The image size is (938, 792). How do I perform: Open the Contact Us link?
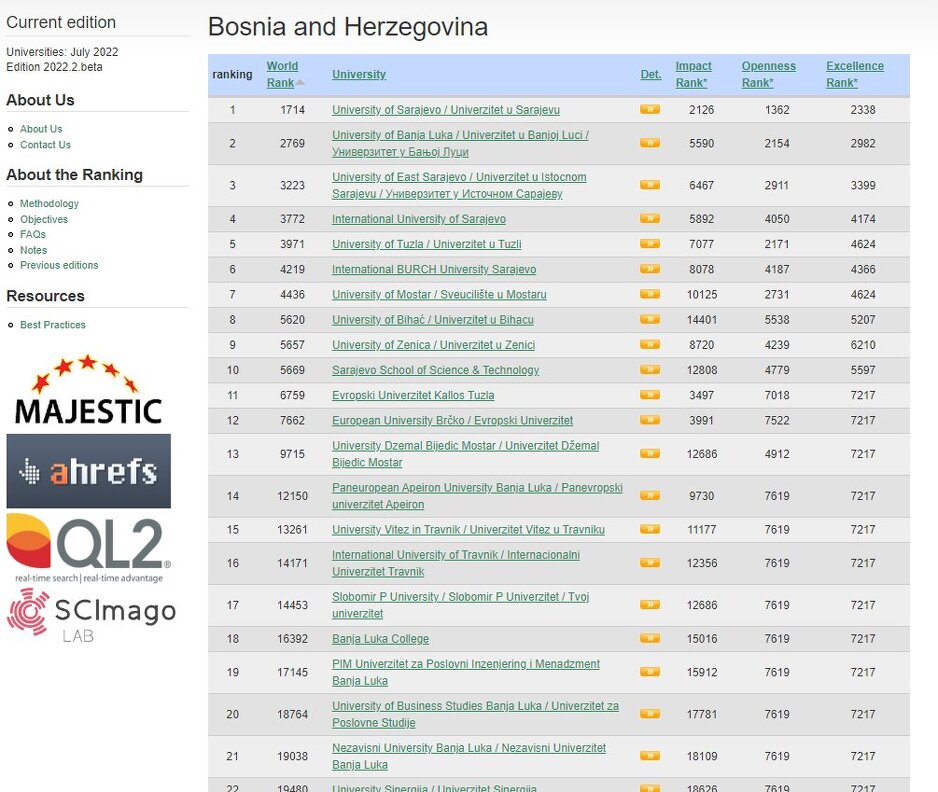point(45,145)
